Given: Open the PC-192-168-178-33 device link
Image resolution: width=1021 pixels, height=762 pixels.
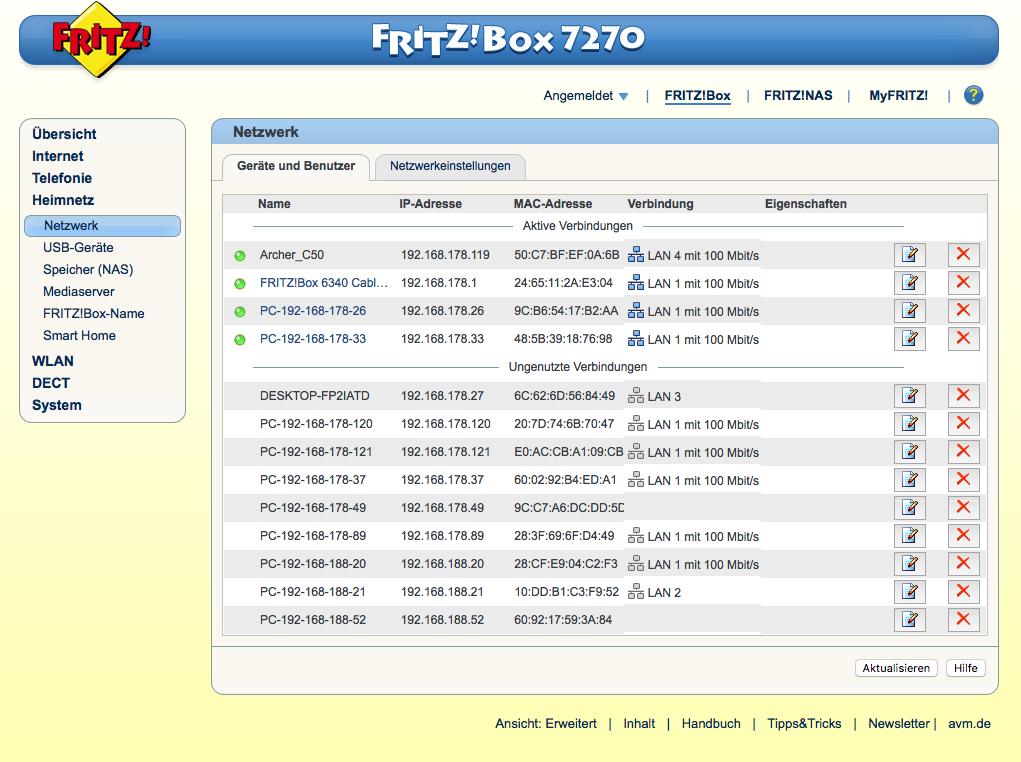Looking at the screenshot, I should pyautogui.click(x=313, y=339).
